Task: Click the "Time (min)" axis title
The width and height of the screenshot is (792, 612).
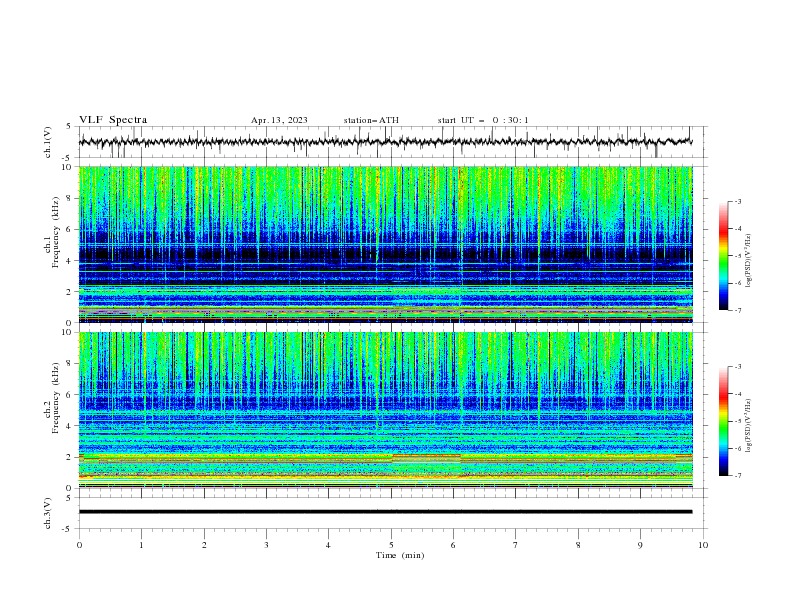Action: (400, 555)
